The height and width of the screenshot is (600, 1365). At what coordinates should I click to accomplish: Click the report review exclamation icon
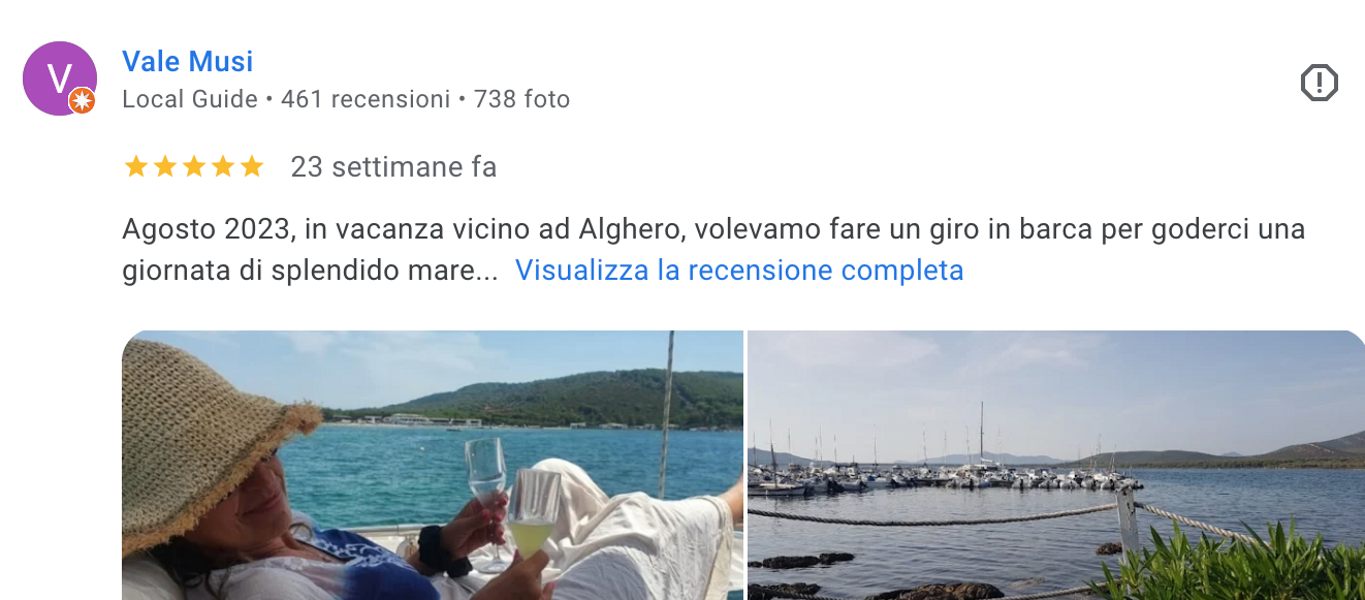click(1319, 83)
